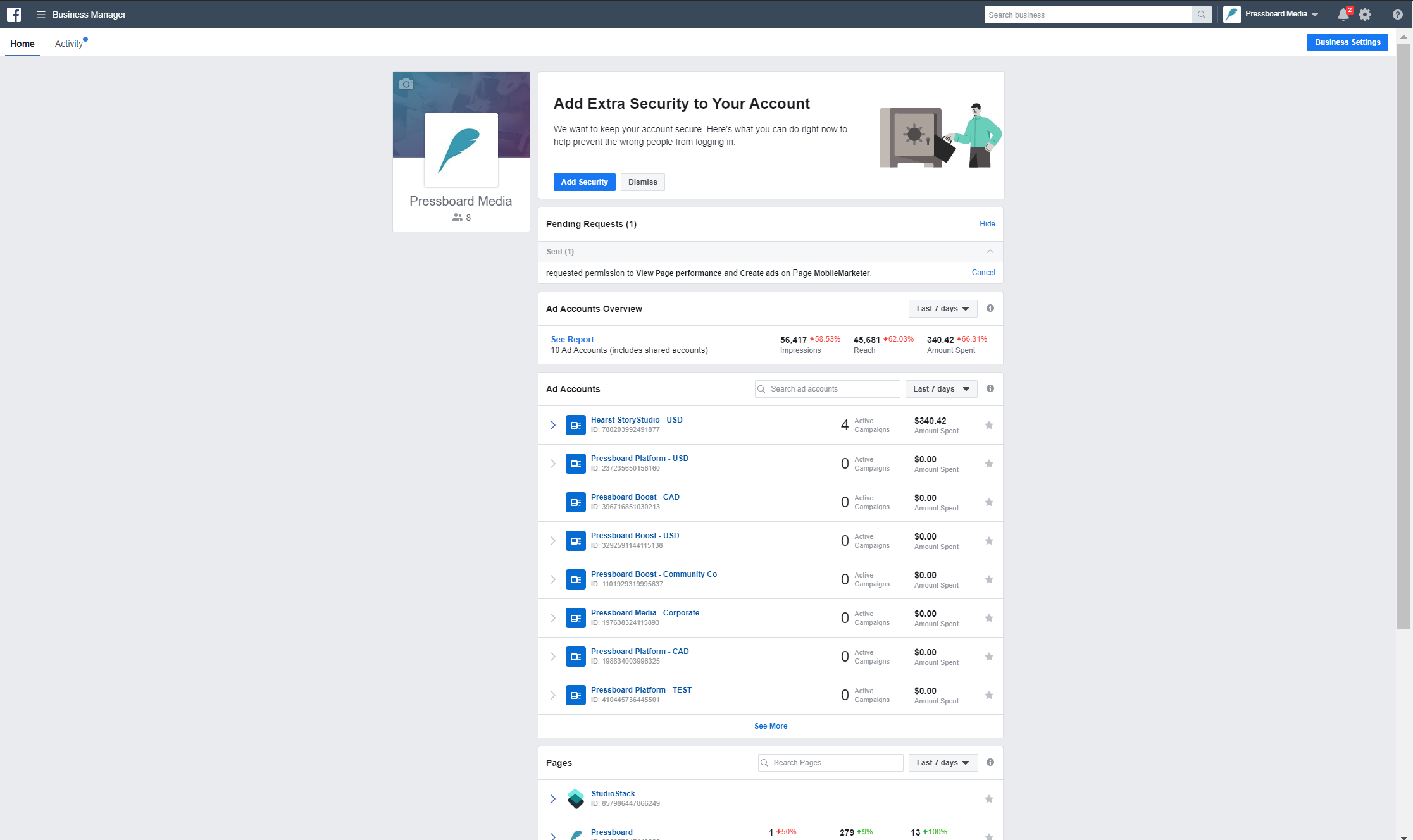The image size is (1413, 840).
Task: Open the See Report link
Action: [x=572, y=340]
